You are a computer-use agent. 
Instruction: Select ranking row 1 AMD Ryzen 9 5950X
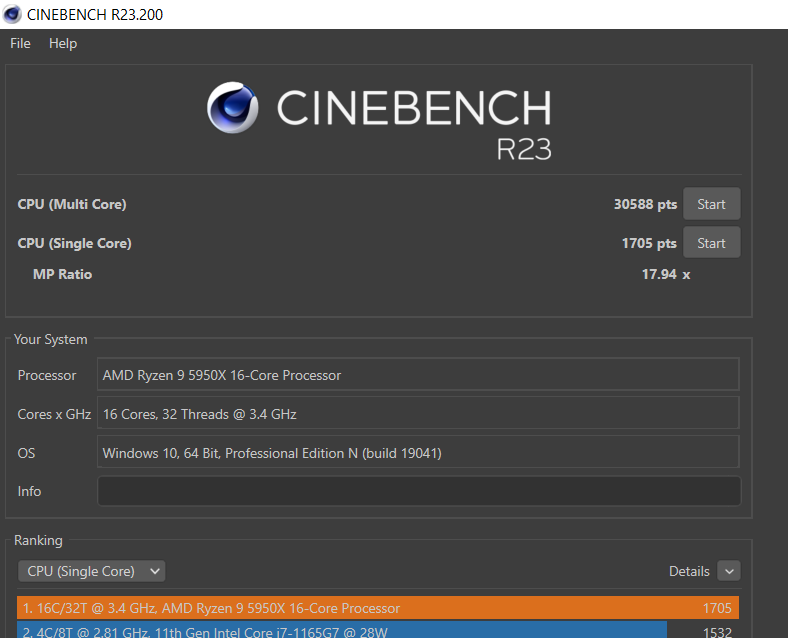point(378,608)
